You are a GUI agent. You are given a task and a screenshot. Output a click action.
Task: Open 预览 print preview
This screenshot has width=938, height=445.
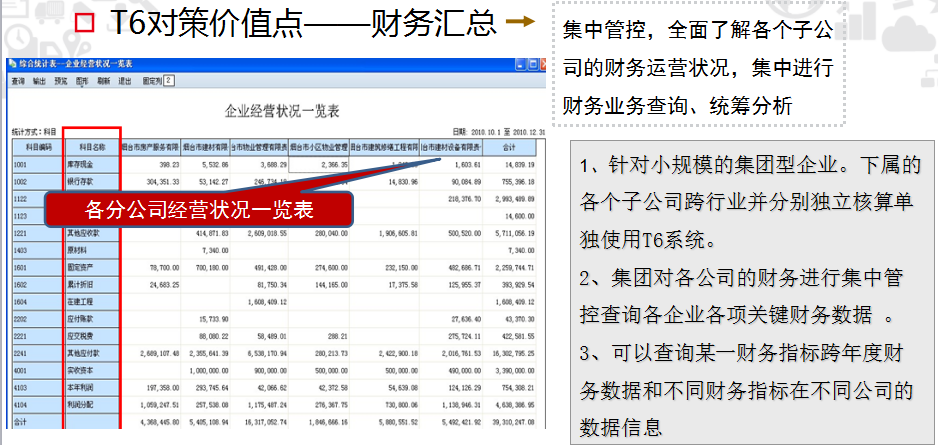pyautogui.click(x=60, y=81)
